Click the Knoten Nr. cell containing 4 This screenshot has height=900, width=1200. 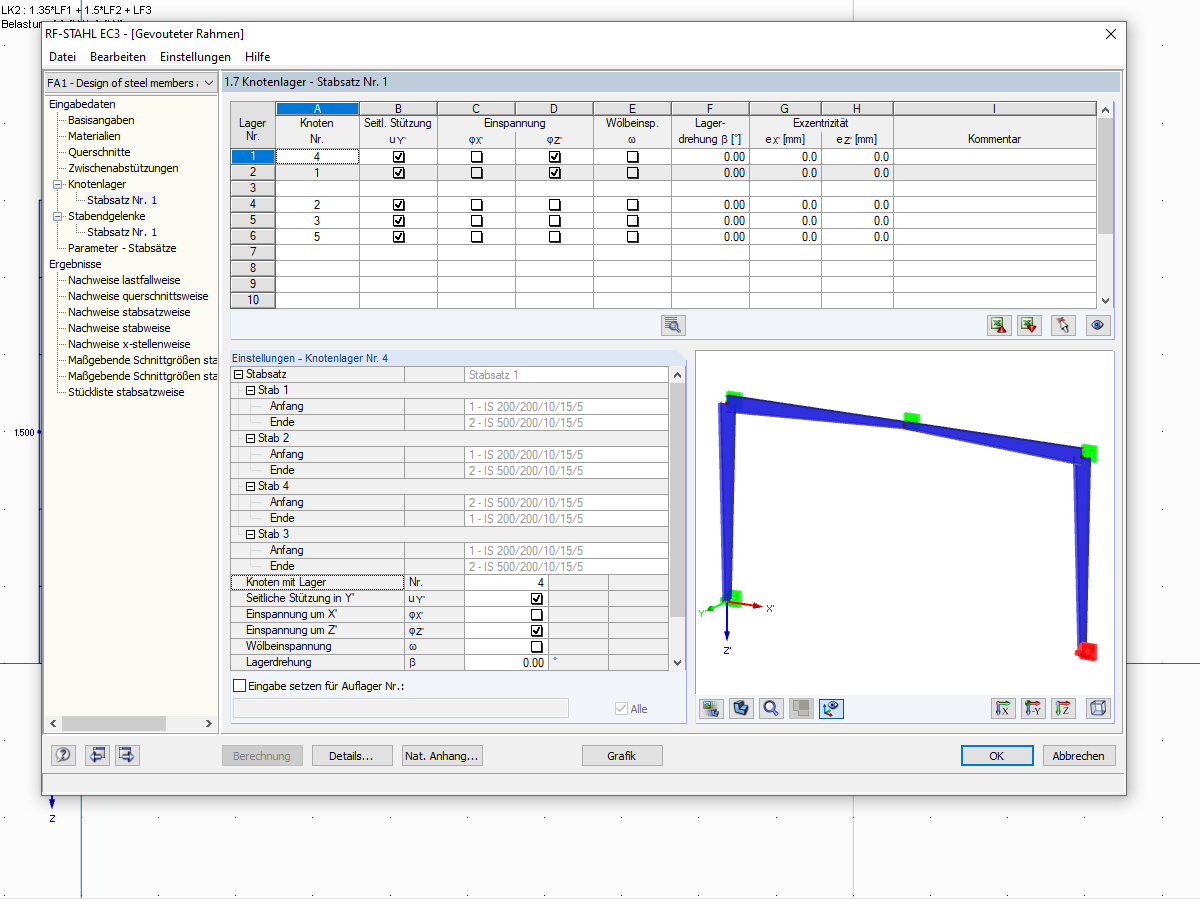(317, 157)
